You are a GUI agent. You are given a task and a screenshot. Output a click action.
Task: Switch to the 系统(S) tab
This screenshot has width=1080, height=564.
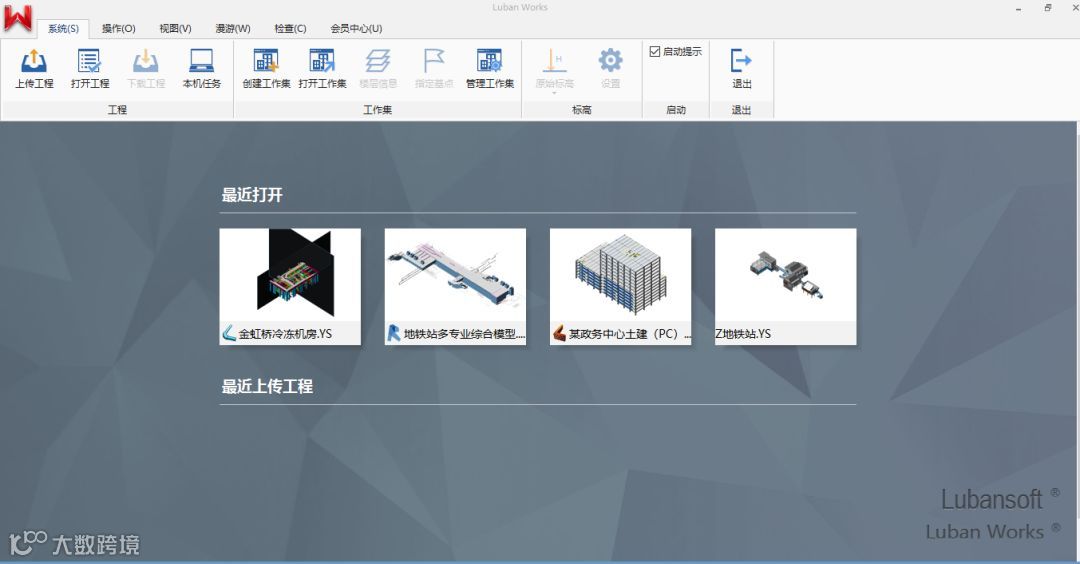(63, 28)
